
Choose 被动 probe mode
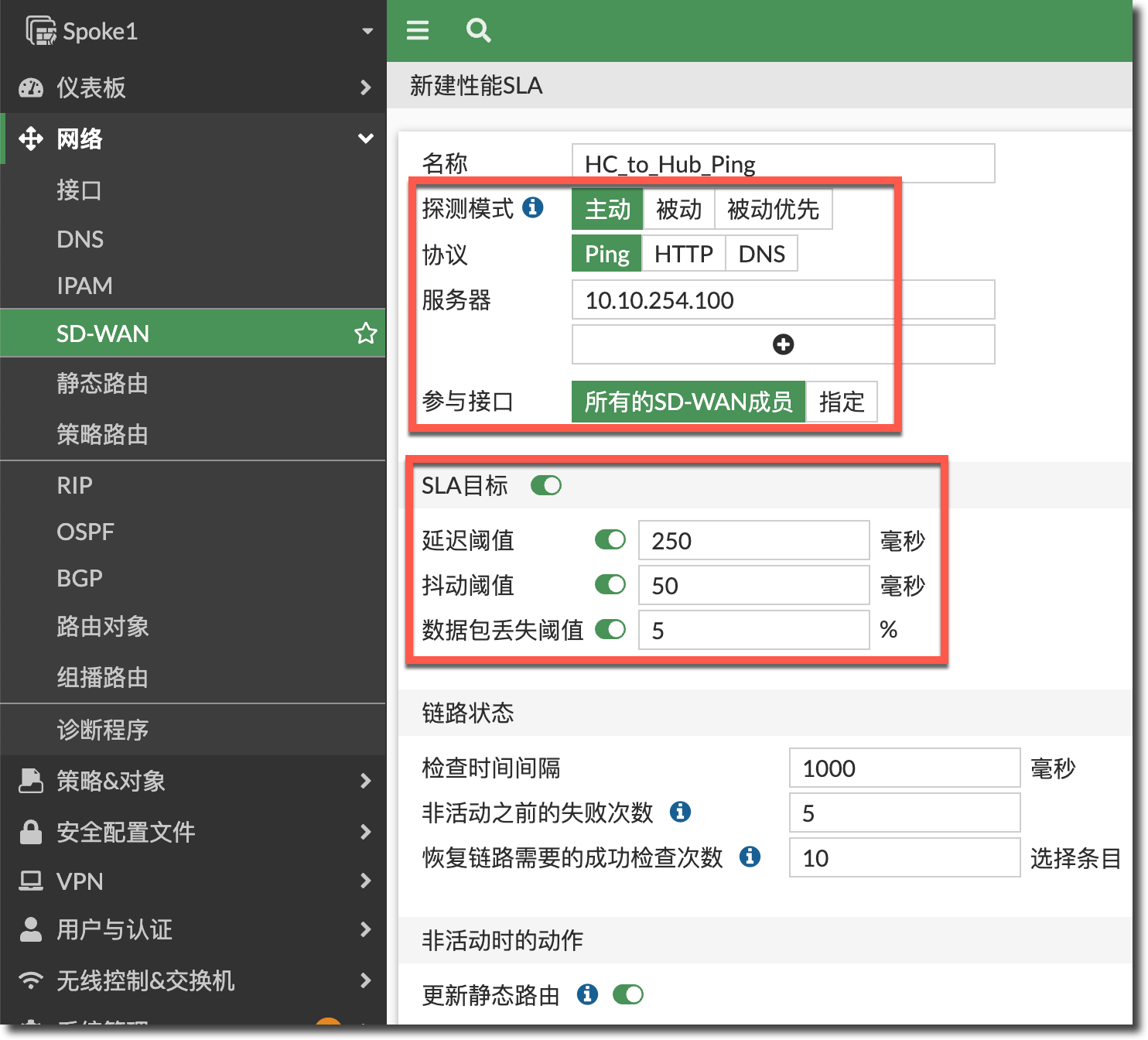678,209
